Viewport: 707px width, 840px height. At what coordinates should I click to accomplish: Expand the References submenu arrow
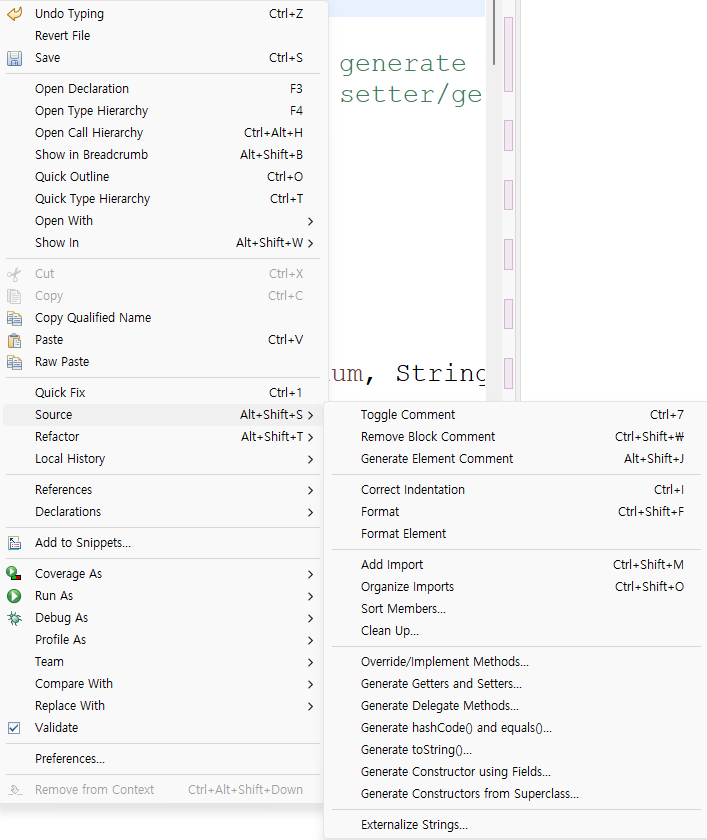pyautogui.click(x=311, y=490)
